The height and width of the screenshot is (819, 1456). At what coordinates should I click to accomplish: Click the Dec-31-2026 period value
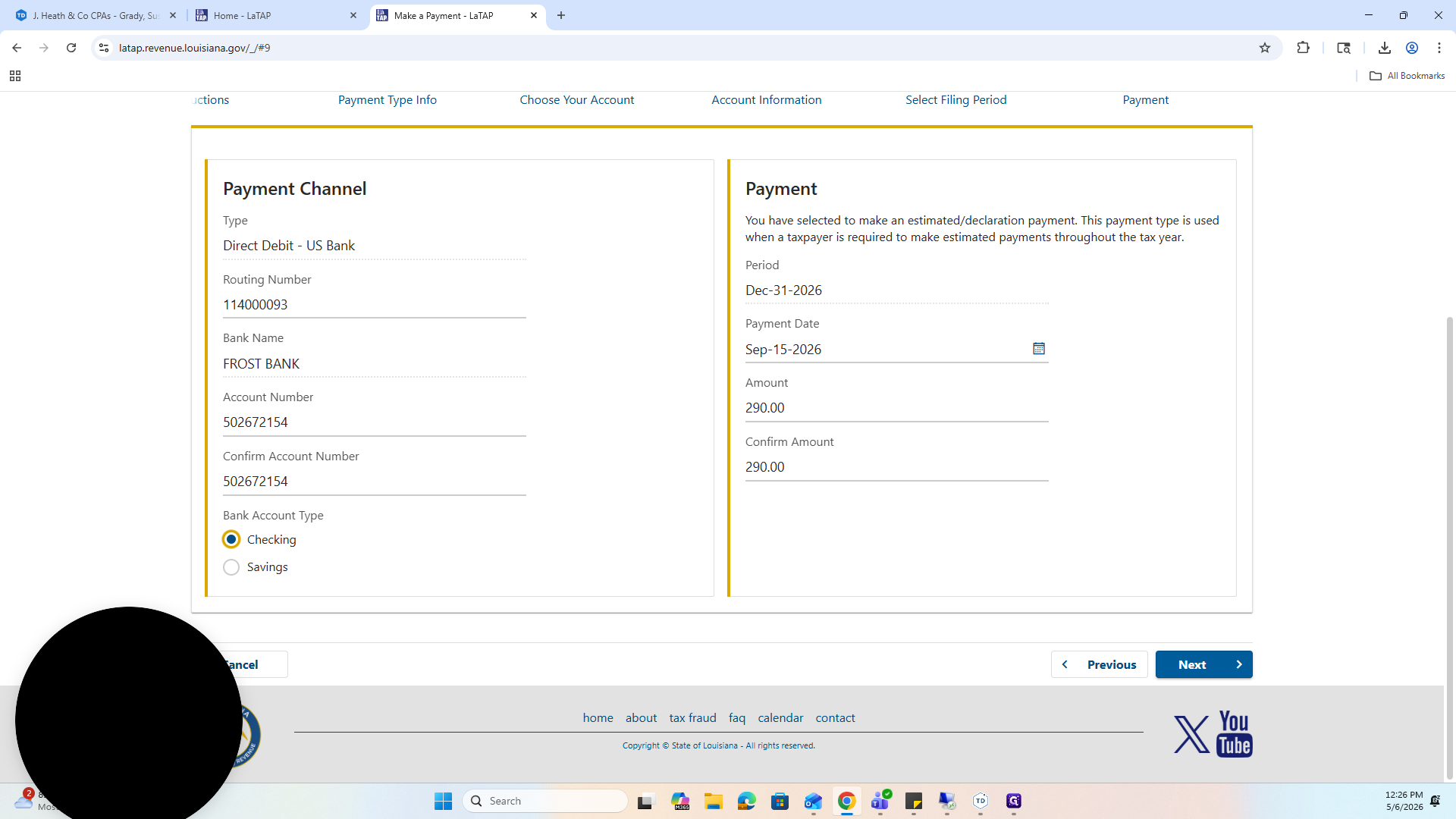pyautogui.click(x=783, y=290)
